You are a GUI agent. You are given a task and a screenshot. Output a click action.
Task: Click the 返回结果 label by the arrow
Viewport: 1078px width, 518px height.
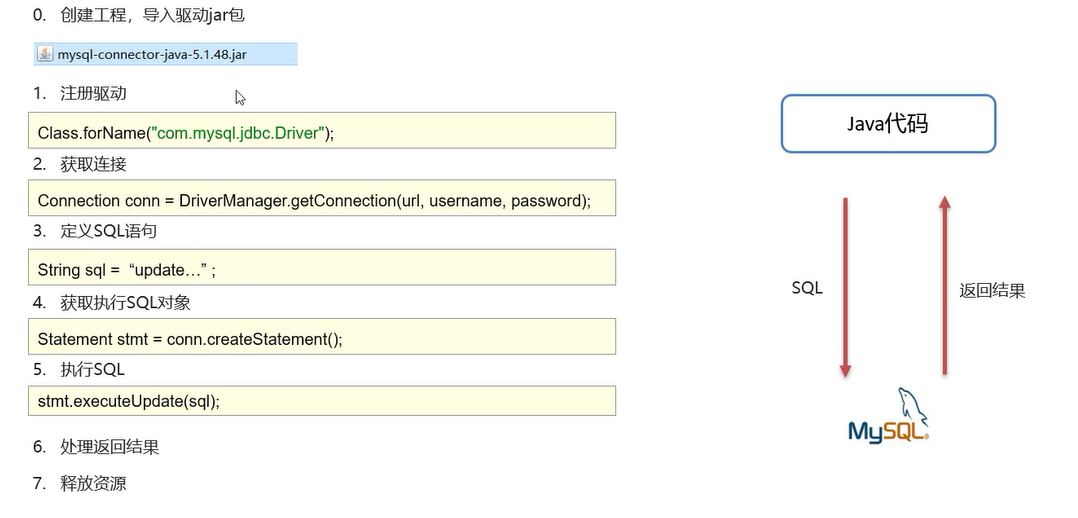pyautogui.click(x=992, y=291)
